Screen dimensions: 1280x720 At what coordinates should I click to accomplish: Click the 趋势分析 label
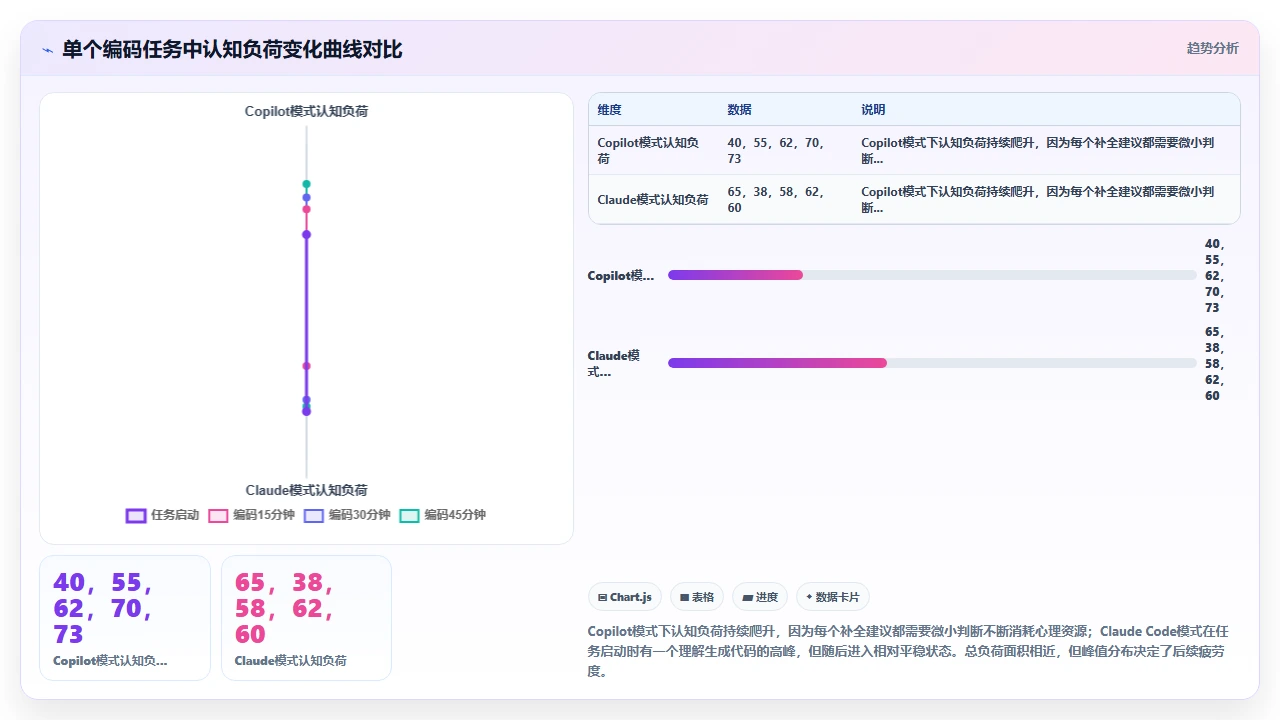1213,48
